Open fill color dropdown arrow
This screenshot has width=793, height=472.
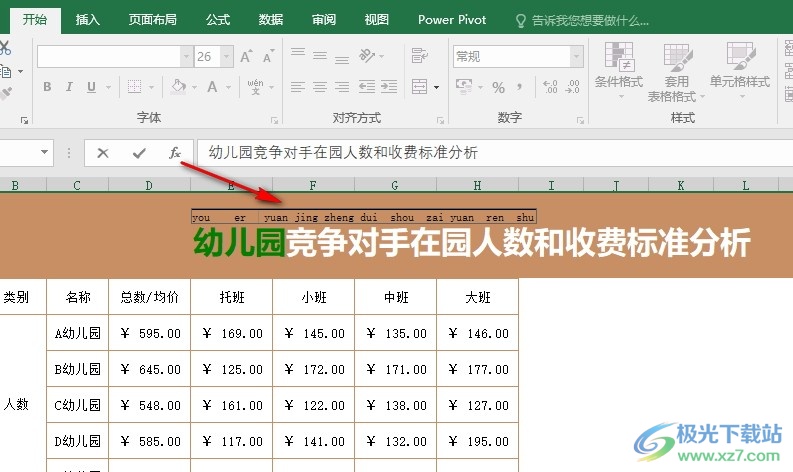pos(194,88)
